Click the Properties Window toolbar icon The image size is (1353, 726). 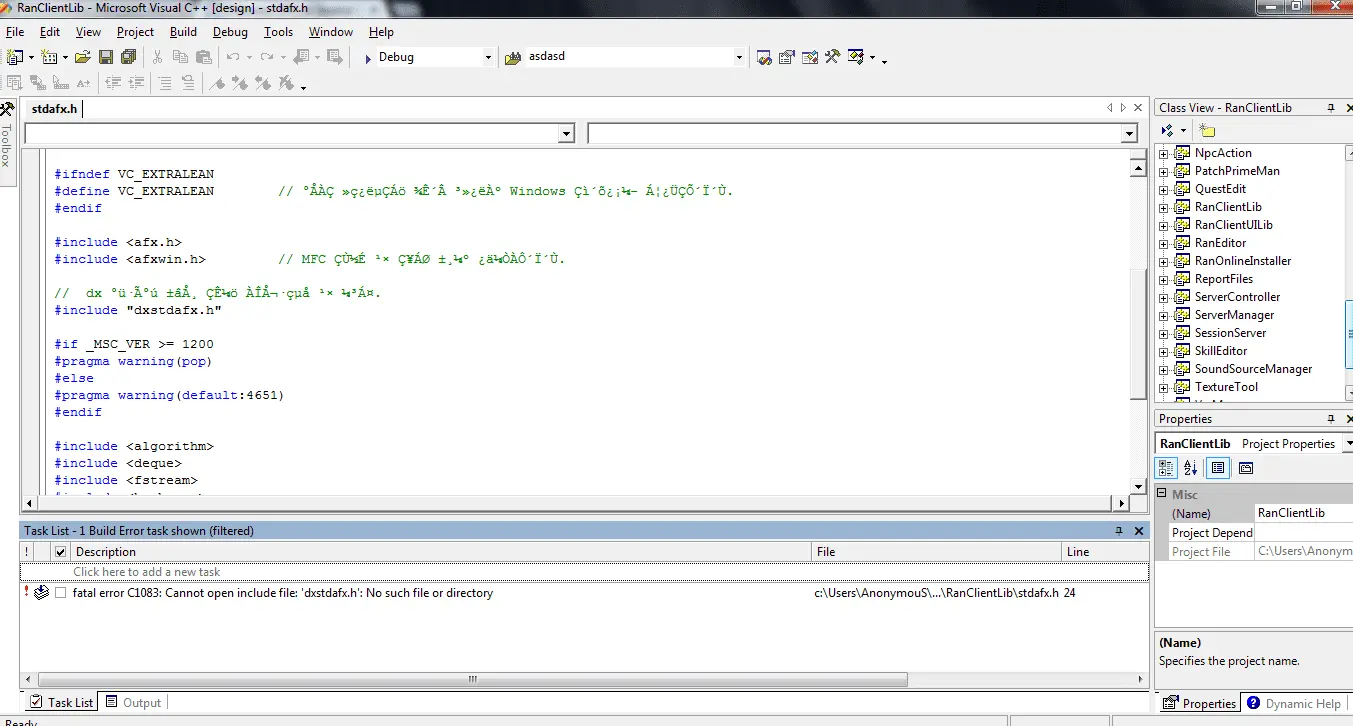click(787, 57)
